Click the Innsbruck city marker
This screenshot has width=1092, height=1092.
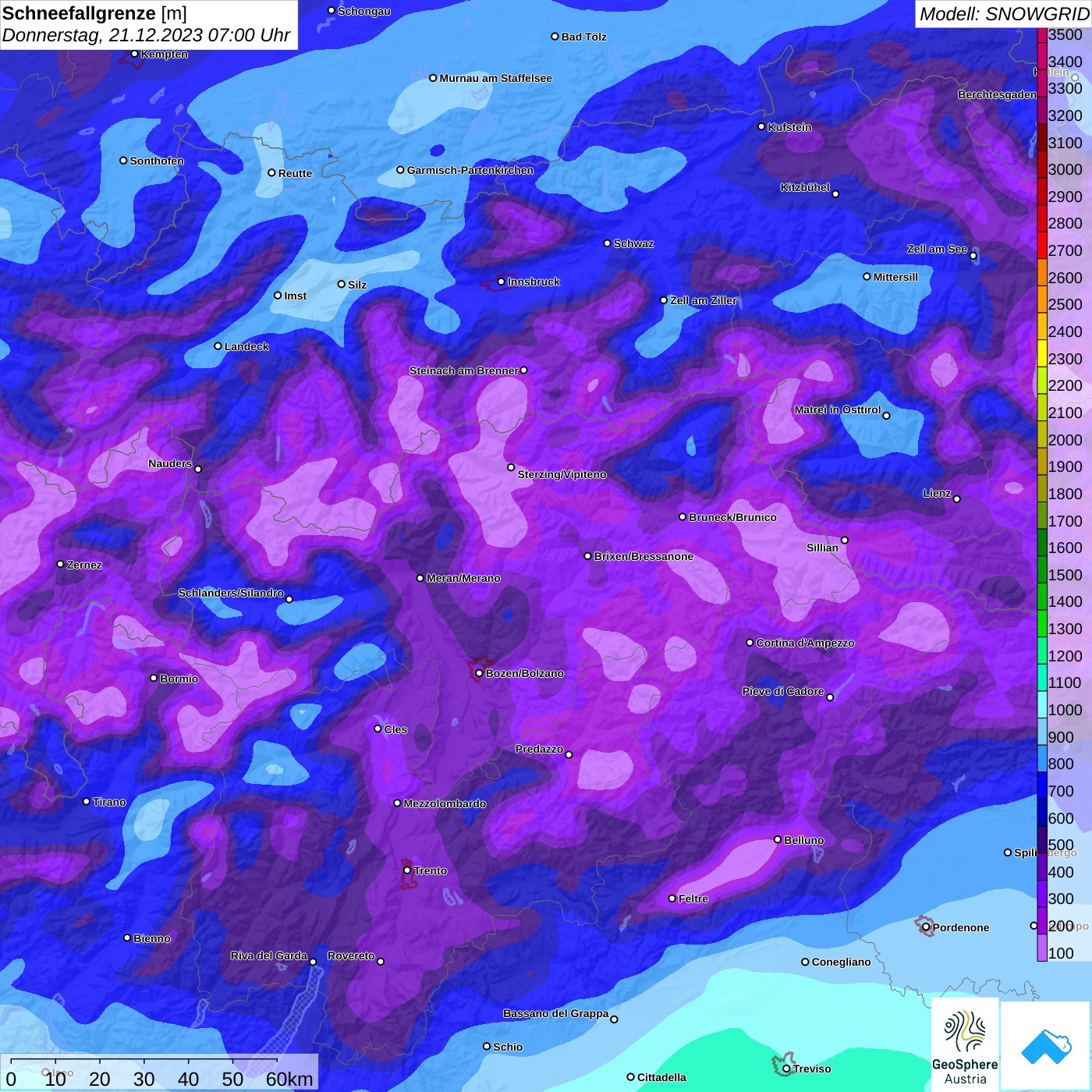coord(501,282)
